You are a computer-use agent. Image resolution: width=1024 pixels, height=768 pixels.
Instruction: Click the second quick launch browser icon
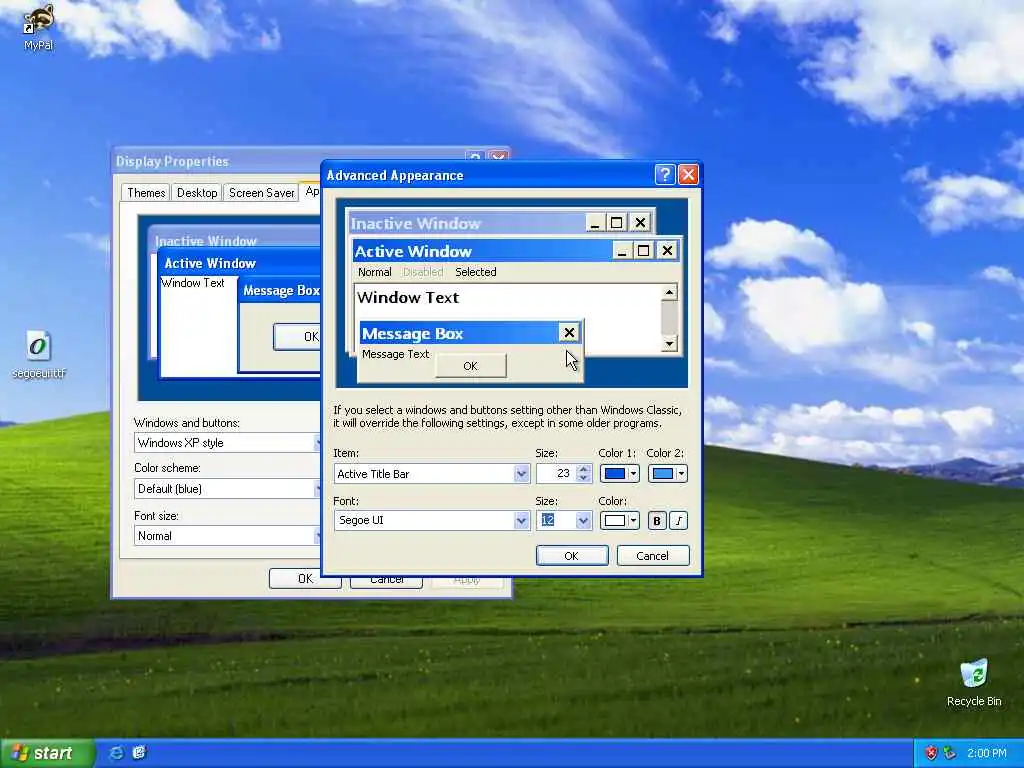[x=139, y=753]
